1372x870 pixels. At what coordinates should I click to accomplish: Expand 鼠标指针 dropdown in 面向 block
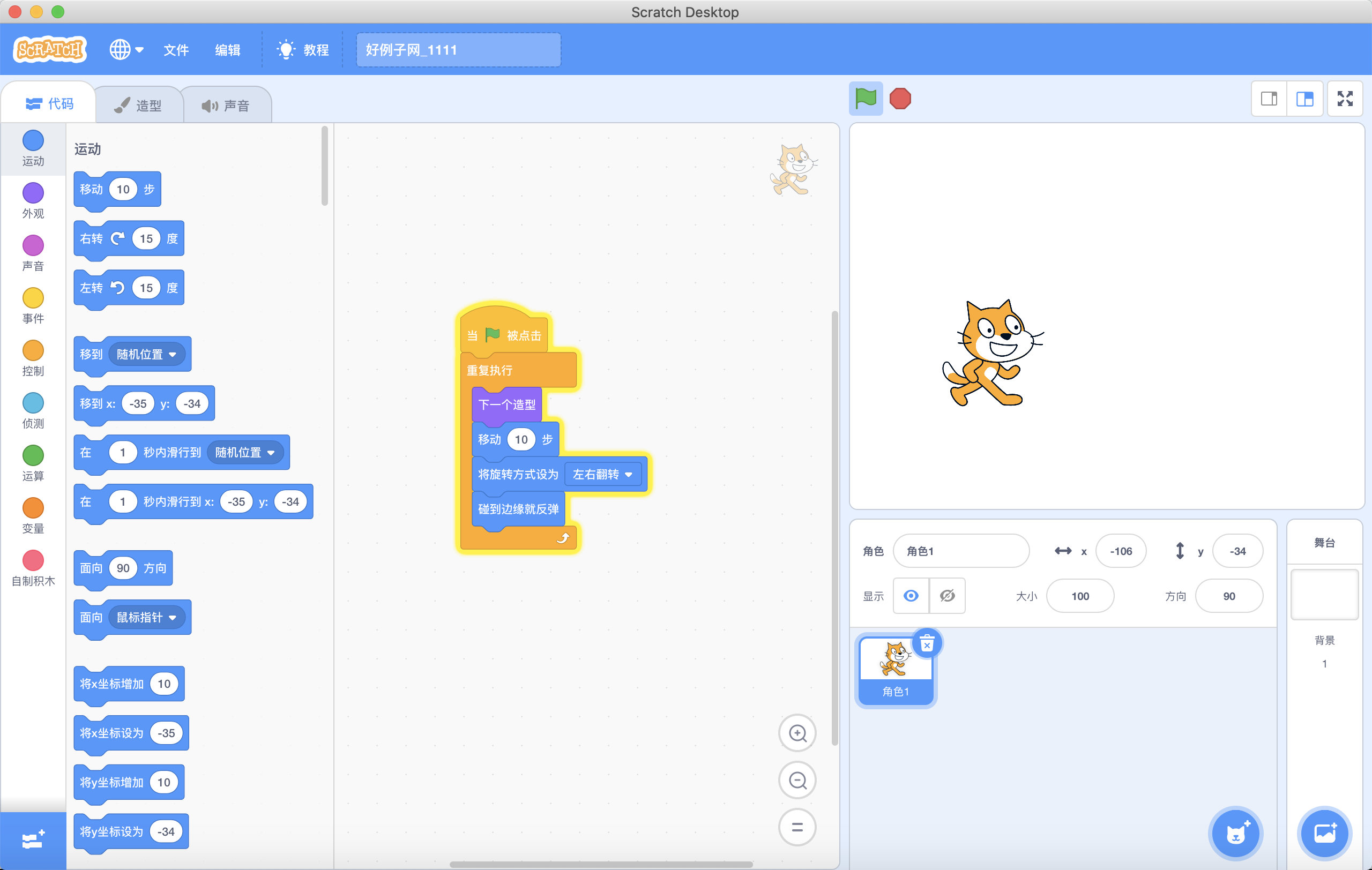(x=146, y=617)
